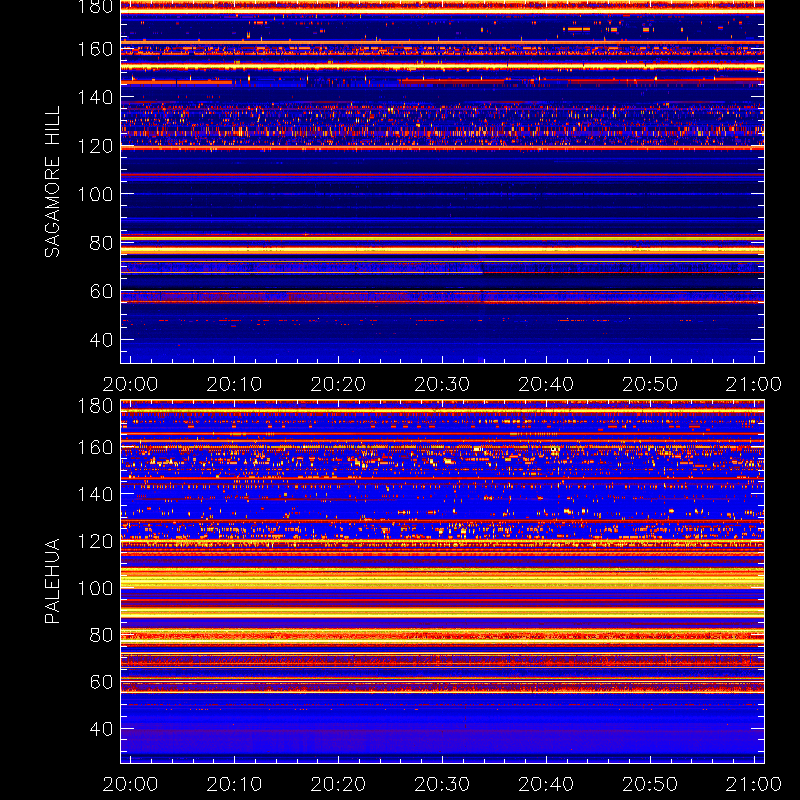Click the 140 tick label on Palehua plot
The height and width of the screenshot is (800, 800).
[x=95, y=494]
